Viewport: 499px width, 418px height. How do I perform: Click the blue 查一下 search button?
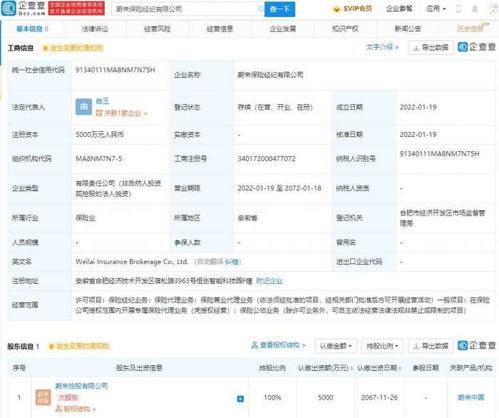280,9
